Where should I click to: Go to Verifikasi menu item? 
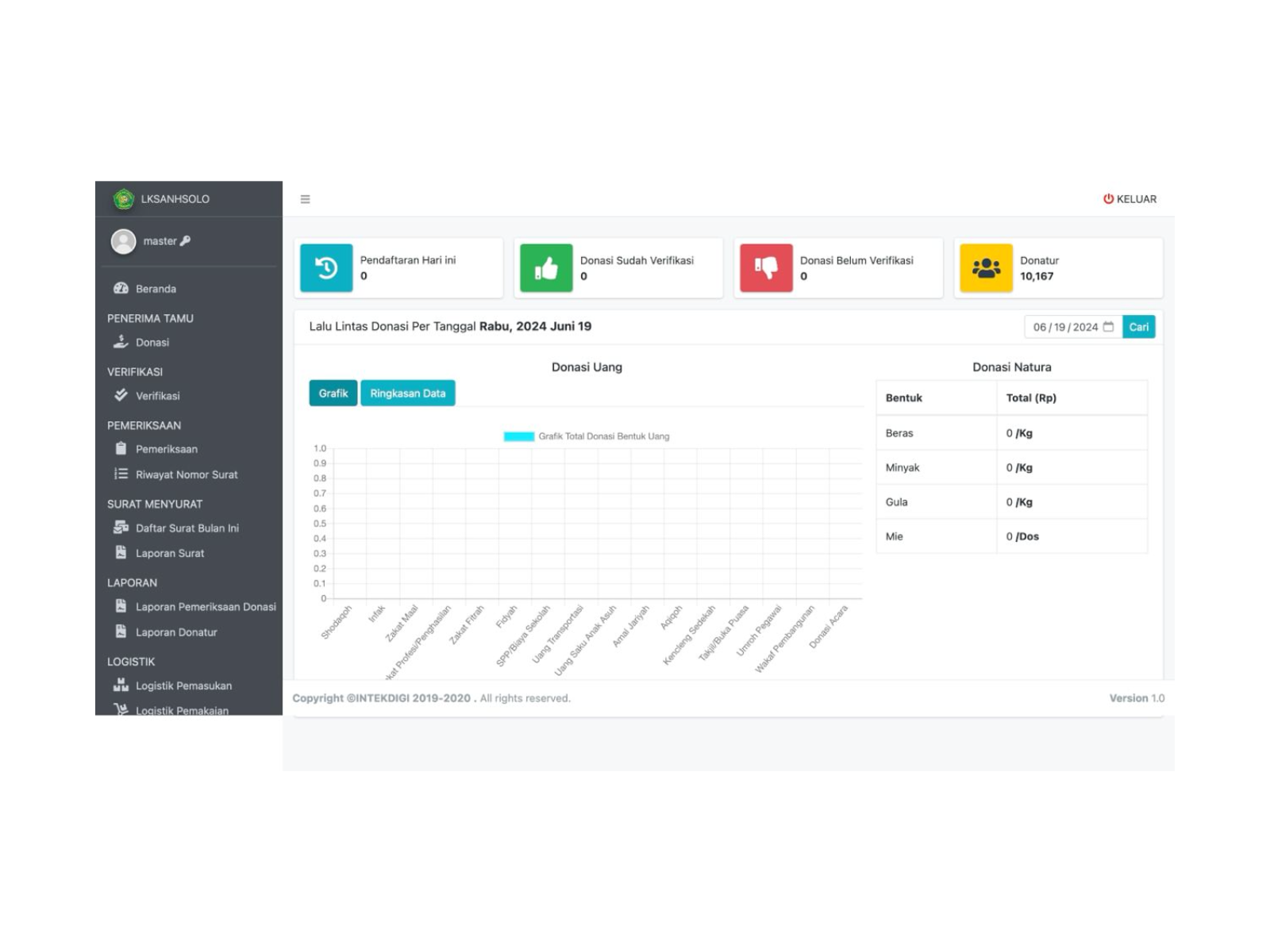157,396
